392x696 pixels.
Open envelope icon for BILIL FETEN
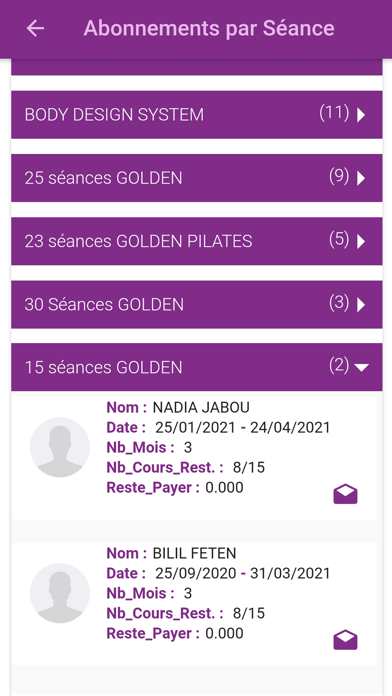coord(345,640)
